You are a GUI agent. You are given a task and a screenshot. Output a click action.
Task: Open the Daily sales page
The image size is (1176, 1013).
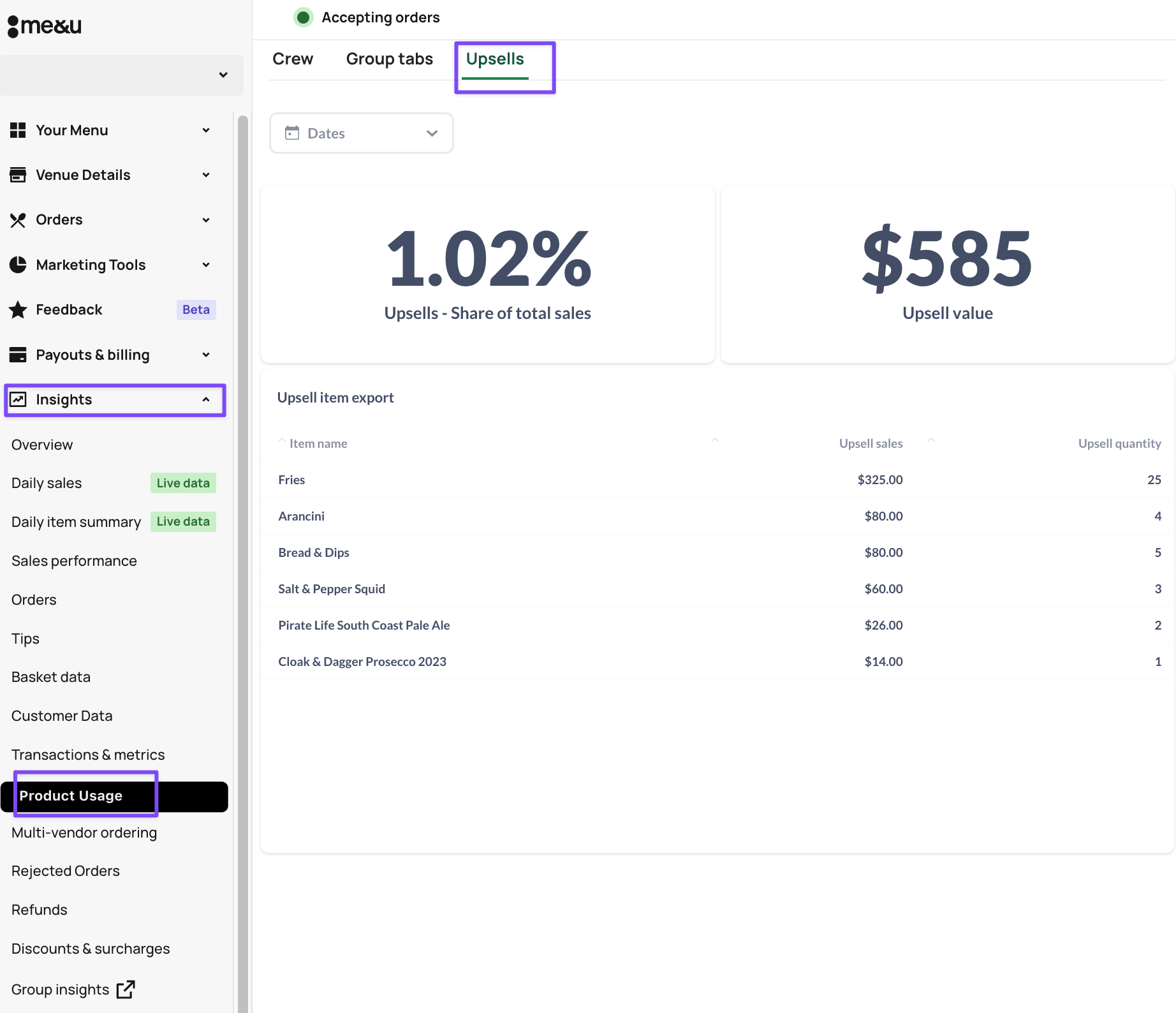pos(47,483)
